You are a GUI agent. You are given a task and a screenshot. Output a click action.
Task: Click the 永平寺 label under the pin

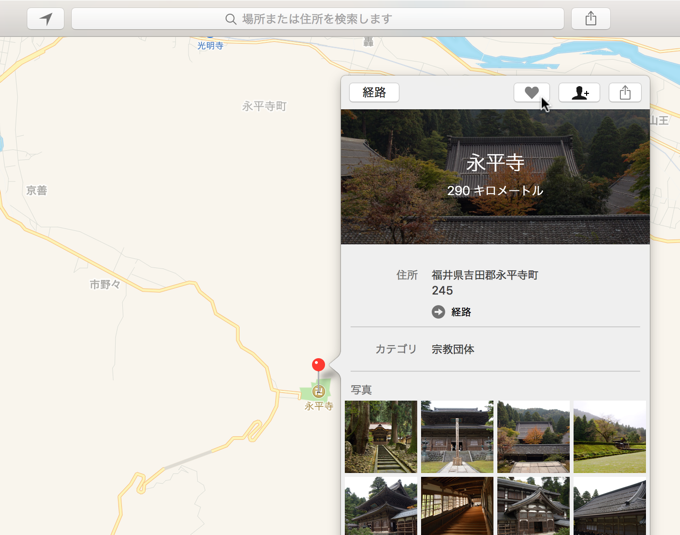point(319,406)
